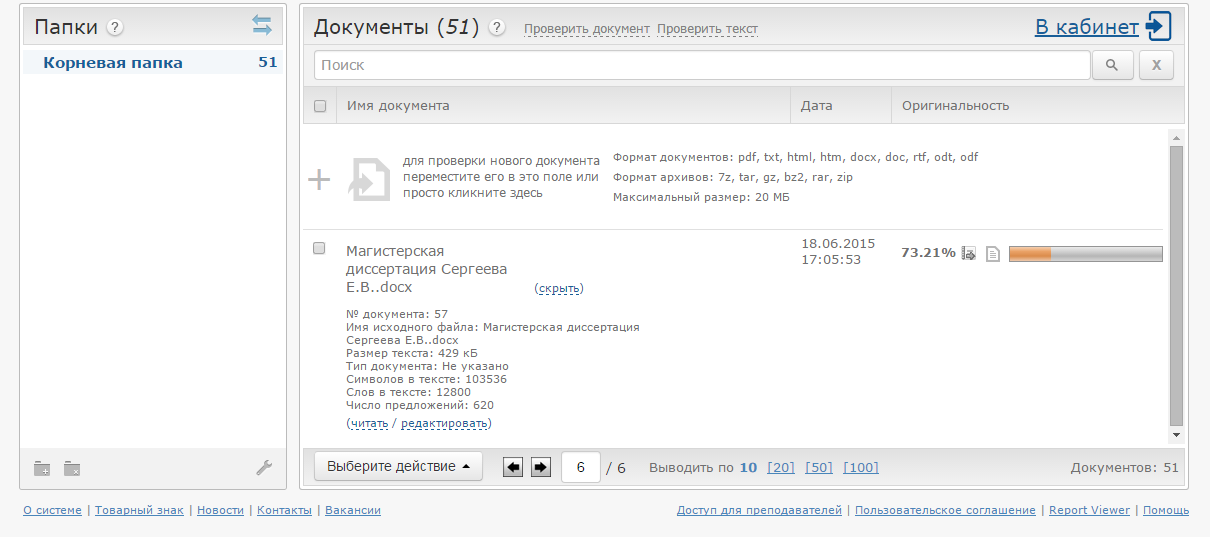Go to previous page with left arrow

tap(513, 467)
